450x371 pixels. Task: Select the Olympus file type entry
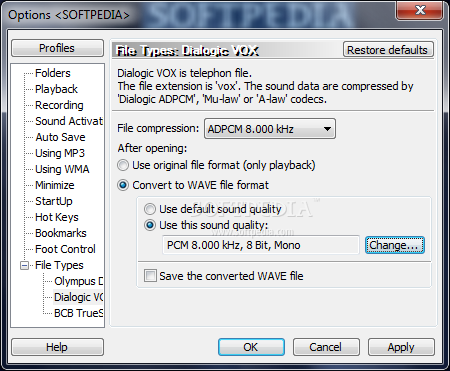[x=79, y=281]
